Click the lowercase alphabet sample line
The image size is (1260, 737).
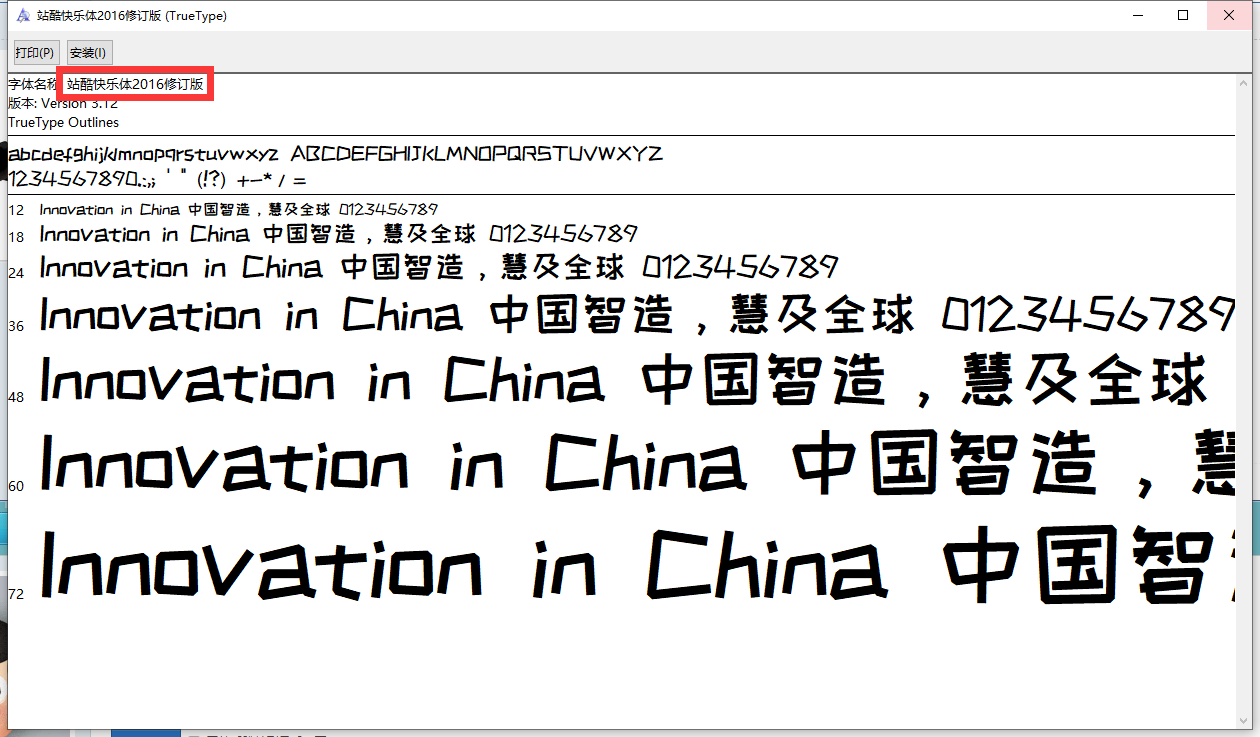tap(144, 155)
